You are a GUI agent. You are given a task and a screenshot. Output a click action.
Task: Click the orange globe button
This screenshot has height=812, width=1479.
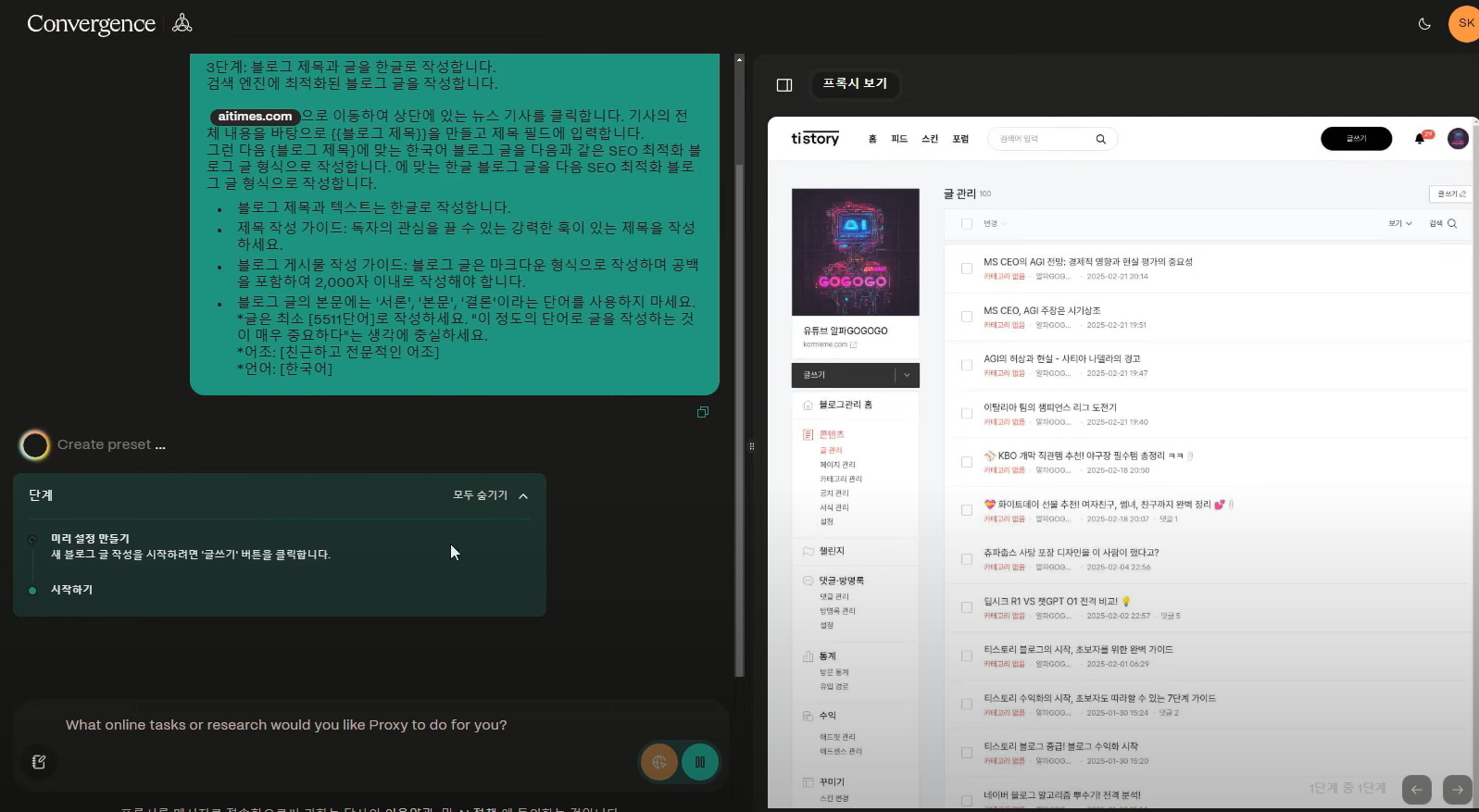click(x=659, y=762)
